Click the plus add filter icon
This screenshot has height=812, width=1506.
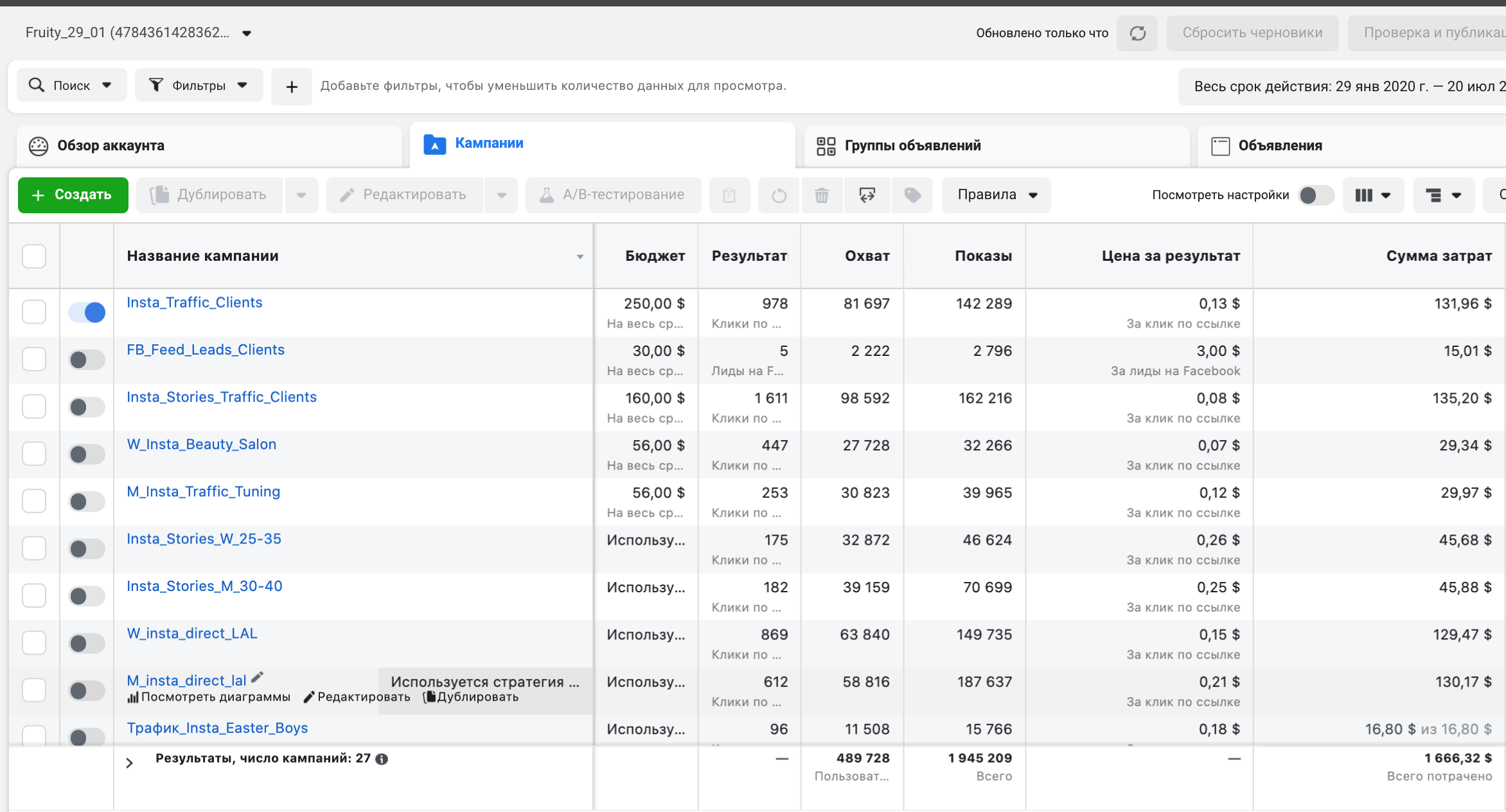click(292, 86)
